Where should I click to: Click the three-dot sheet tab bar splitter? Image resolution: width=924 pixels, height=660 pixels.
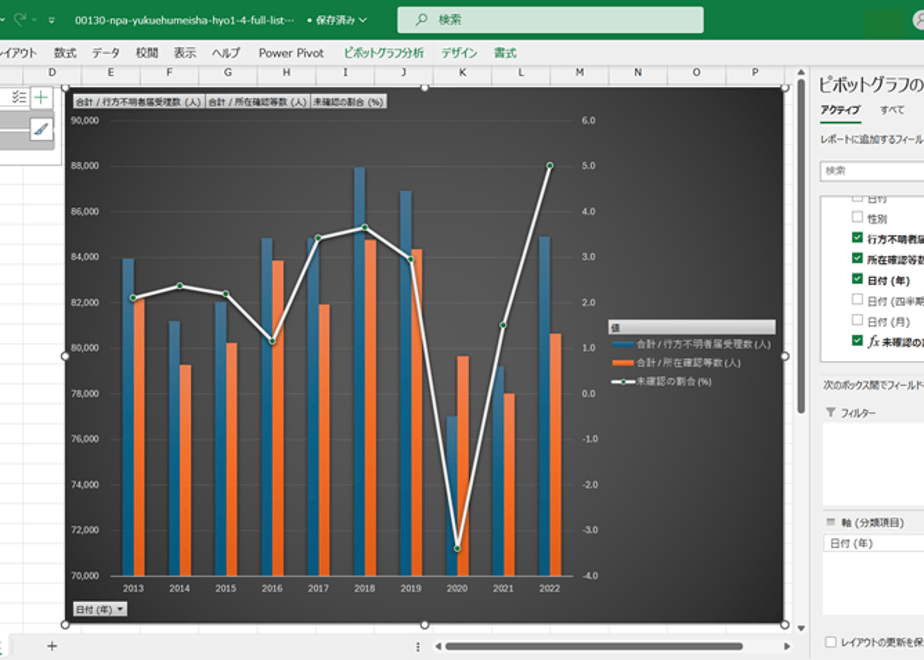click(418, 647)
